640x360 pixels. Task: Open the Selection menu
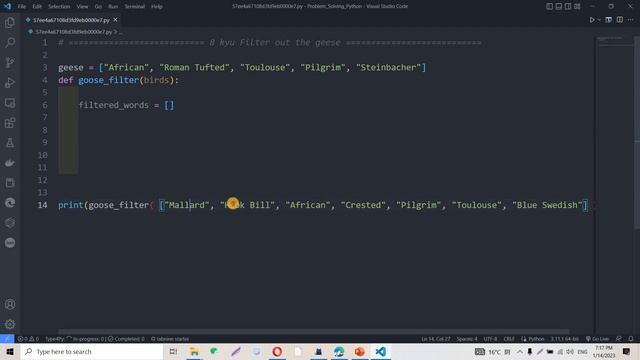[x=59, y=7]
